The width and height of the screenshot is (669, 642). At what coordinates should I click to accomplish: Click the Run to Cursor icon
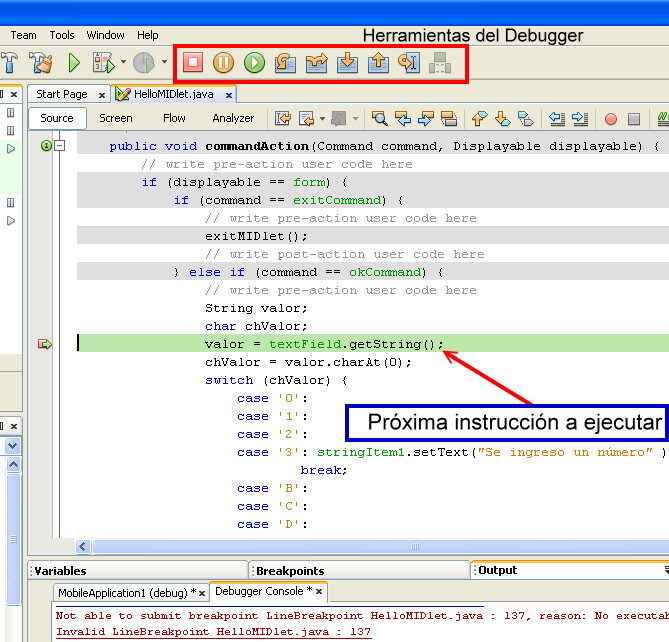(409, 63)
